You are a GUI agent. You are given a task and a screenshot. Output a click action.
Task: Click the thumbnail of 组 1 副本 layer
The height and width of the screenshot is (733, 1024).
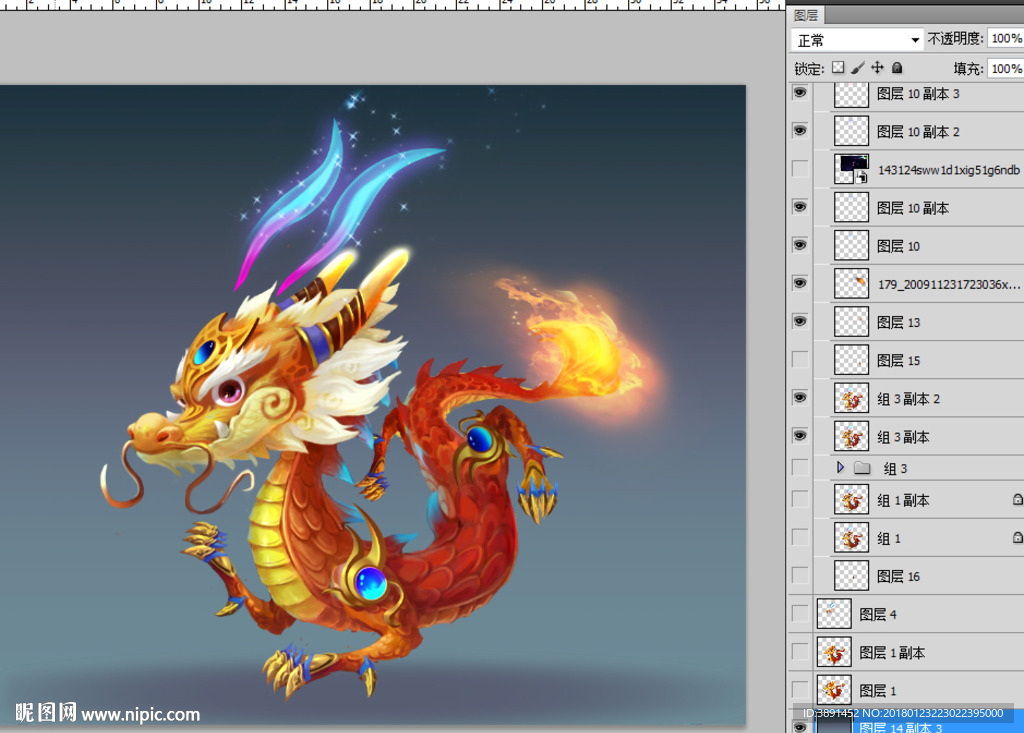852,500
